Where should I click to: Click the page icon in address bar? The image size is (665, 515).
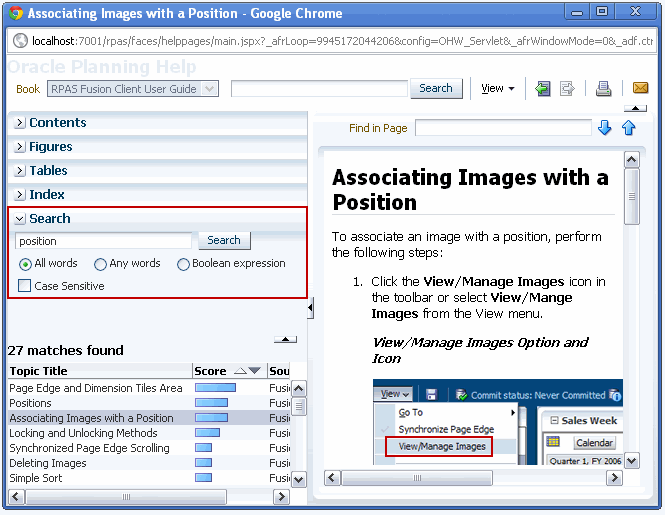pyautogui.click(x=20, y=41)
